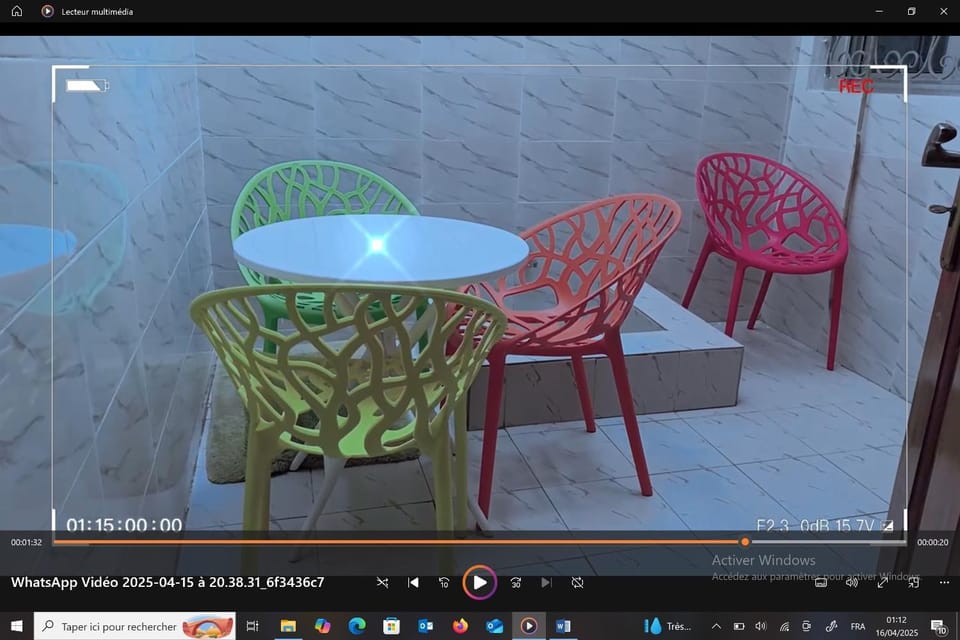
Task: Skip forward 30 seconds
Action: tap(516, 582)
